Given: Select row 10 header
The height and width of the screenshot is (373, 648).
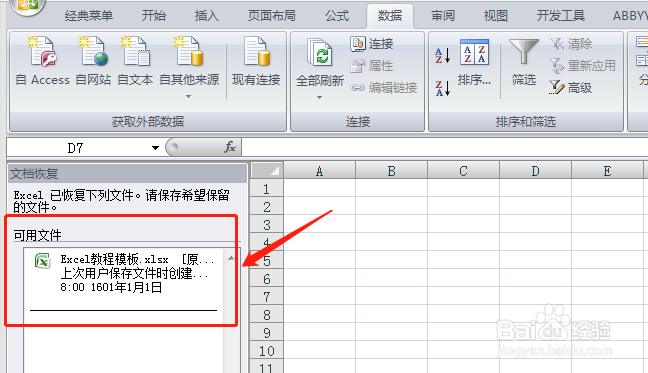Looking at the screenshot, I should pos(267,351).
